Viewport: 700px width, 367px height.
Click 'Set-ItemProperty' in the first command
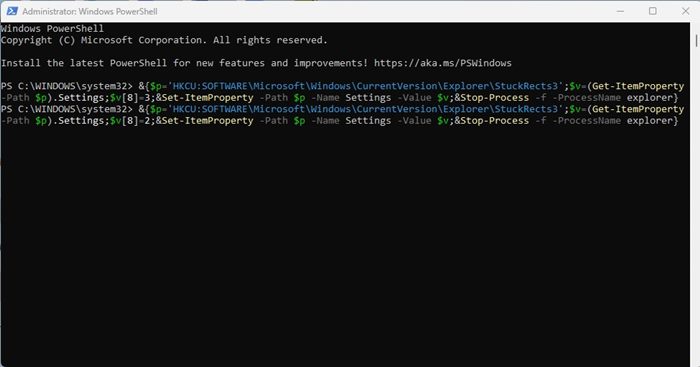point(207,98)
